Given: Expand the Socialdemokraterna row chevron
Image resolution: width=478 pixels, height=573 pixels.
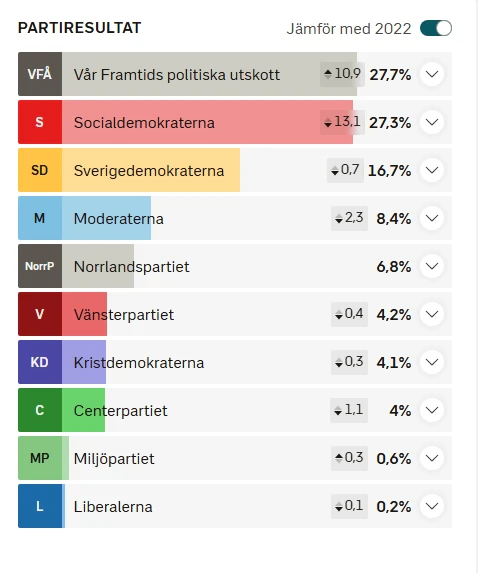Looking at the screenshot, I should pyautogui.click(x=432, y=122).
